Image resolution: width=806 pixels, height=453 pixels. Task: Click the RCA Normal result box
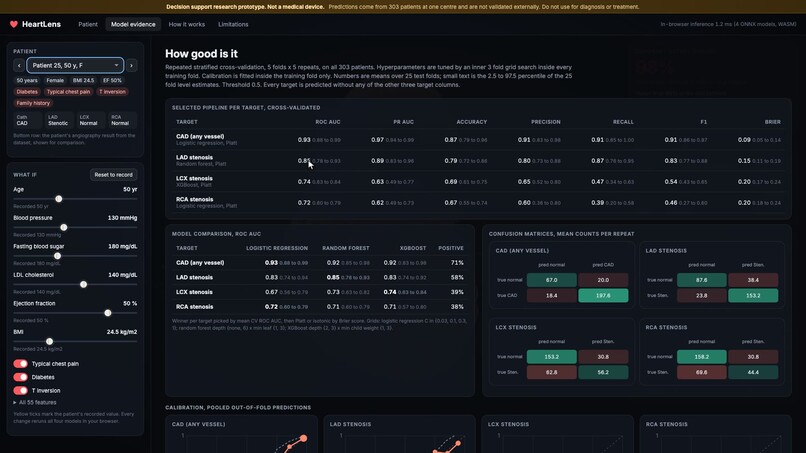[122, 120]
